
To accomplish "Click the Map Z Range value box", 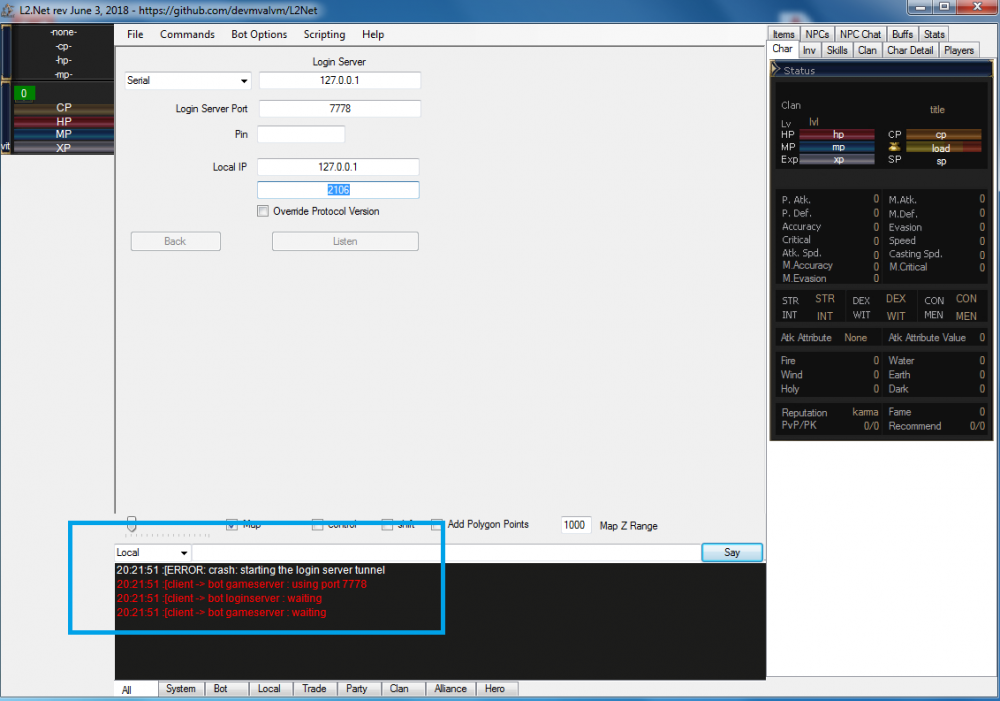I will pyautogui.click(x=575, y=525).
